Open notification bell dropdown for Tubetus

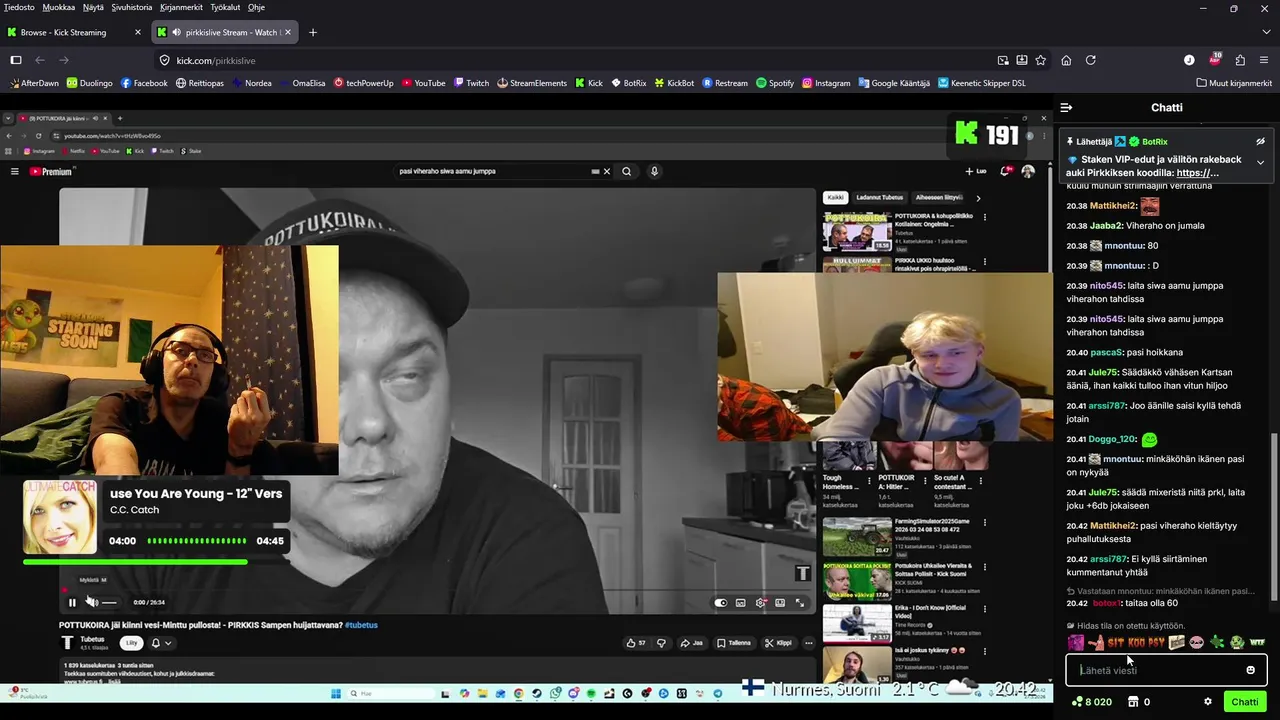(160, 643)
